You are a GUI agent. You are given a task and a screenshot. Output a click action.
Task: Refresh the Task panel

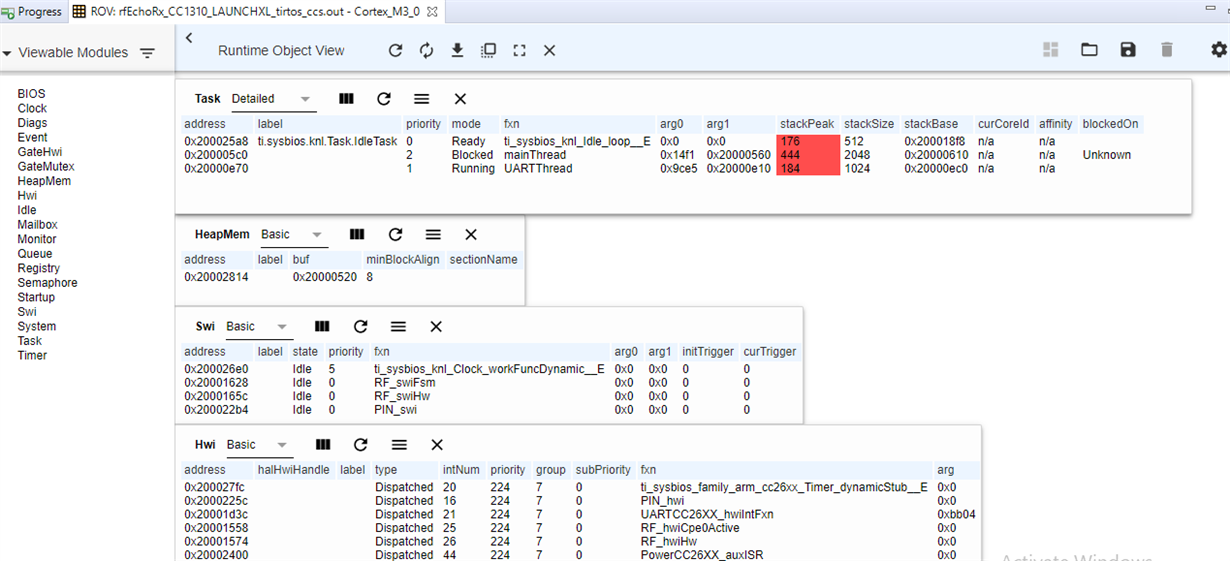(383, 99)
